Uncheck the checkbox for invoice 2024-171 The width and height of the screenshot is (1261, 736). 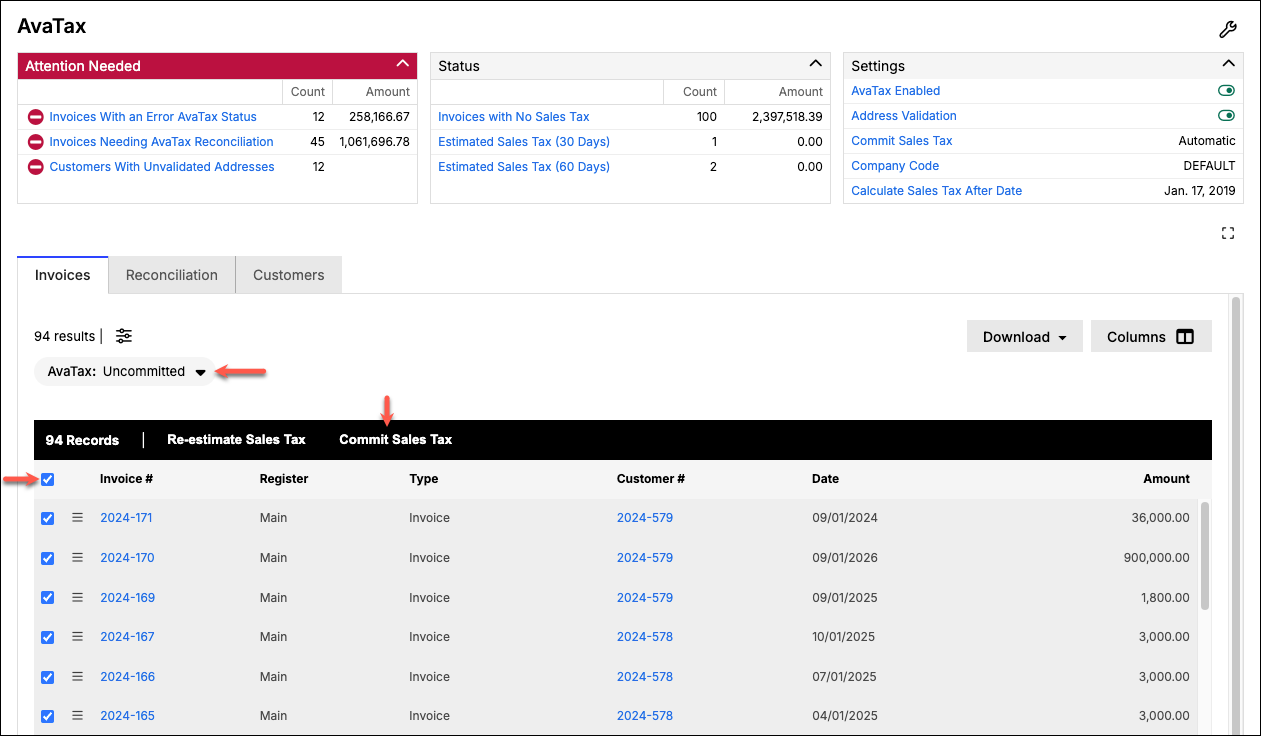tap(47, 519)
